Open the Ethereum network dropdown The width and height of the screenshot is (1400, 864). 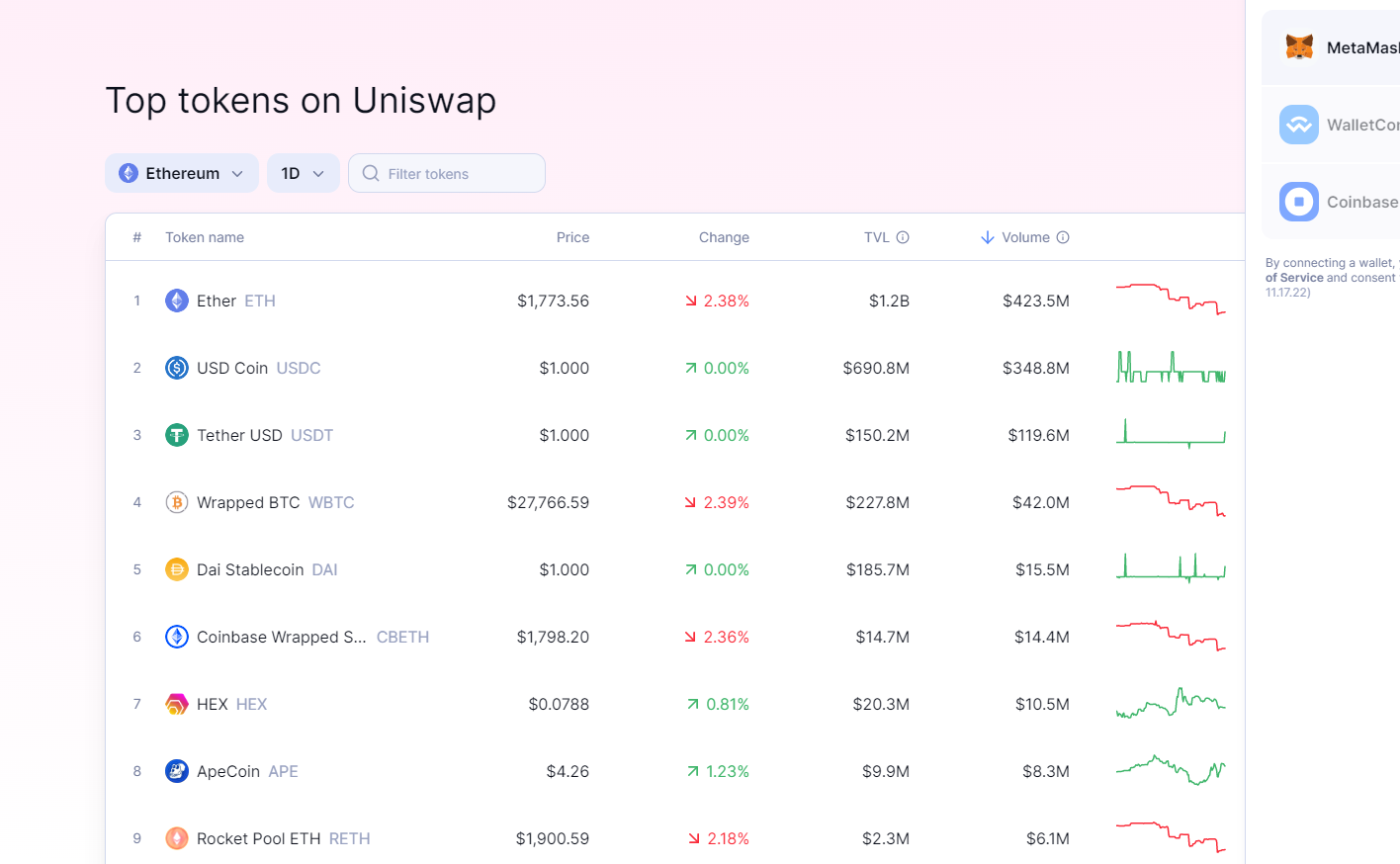182,173
